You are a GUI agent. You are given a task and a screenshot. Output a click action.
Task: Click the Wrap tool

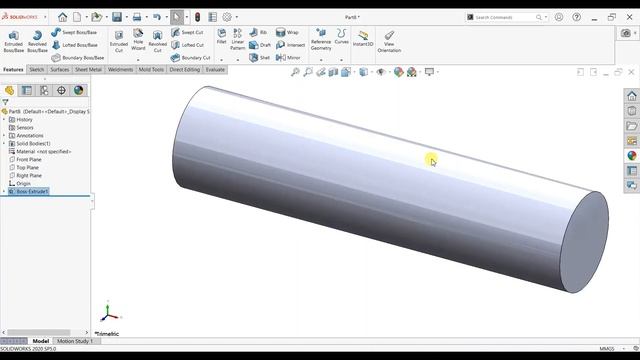pos(287,32)
